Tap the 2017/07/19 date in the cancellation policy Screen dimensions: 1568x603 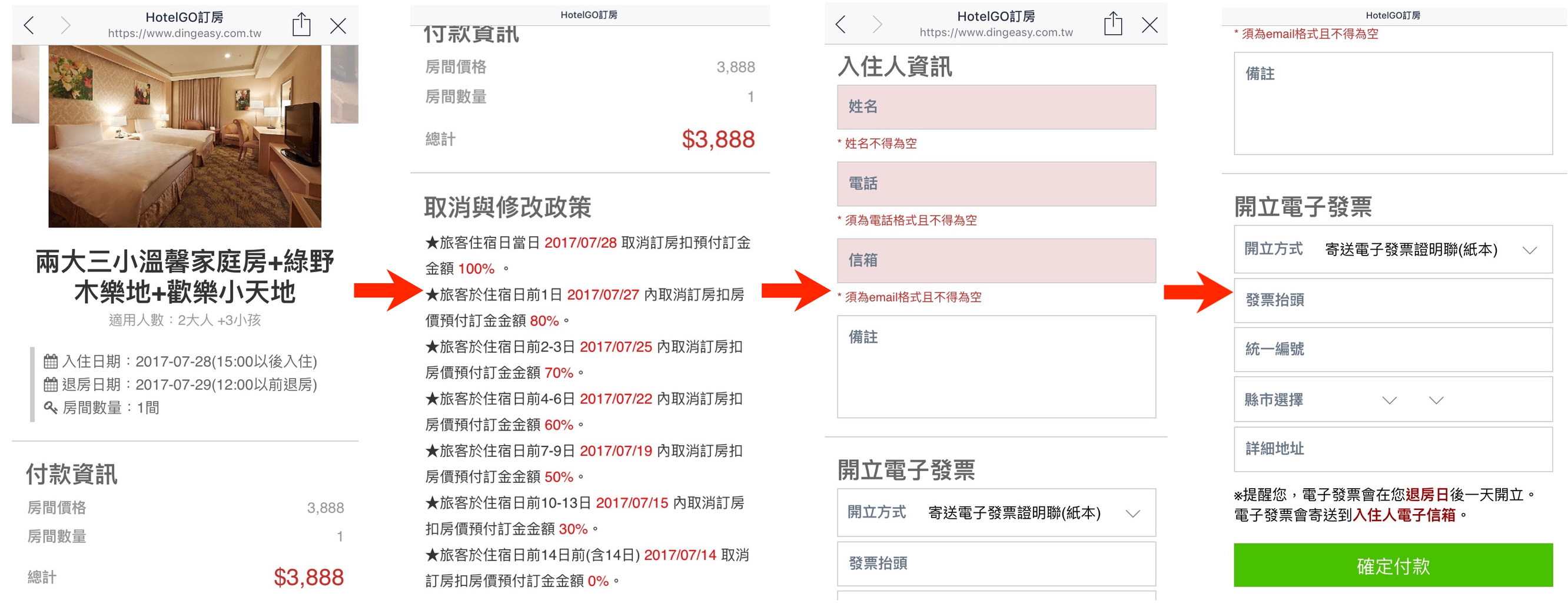coord(616,450)
